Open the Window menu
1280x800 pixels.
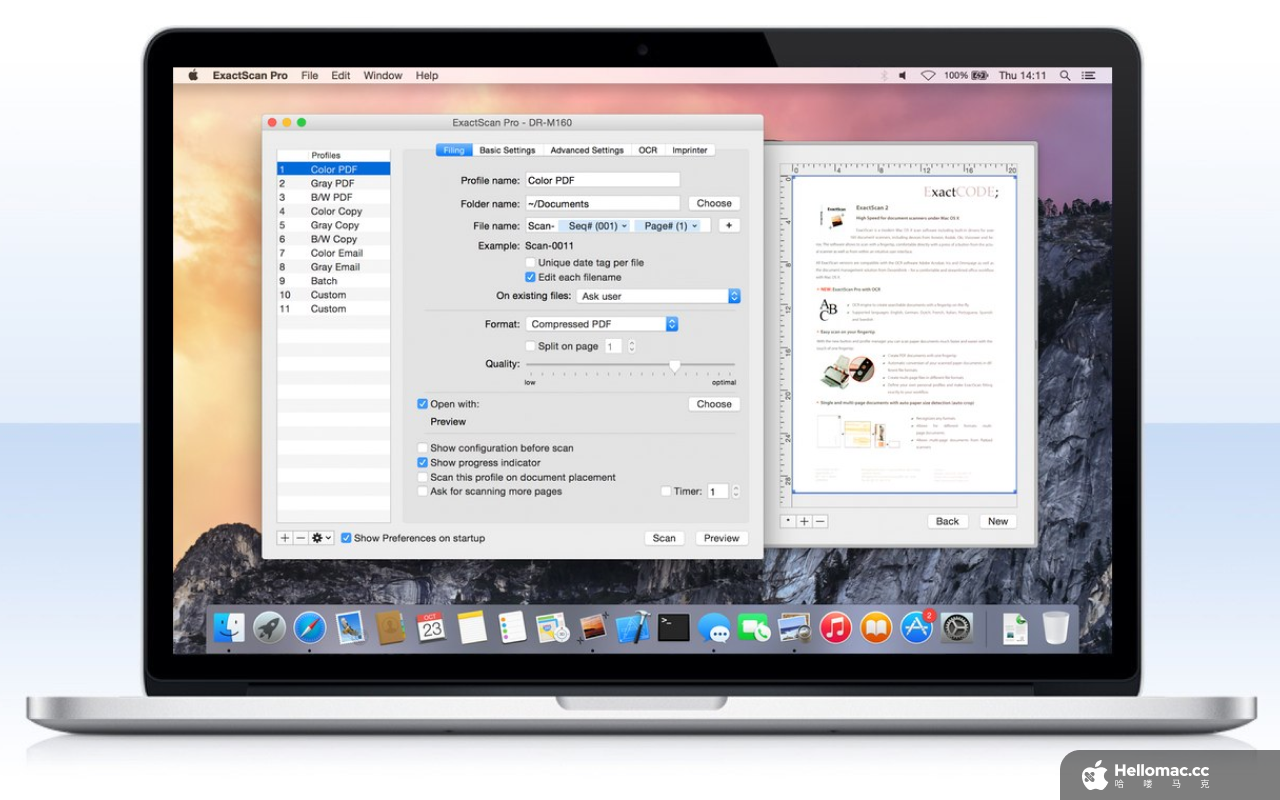(x=383, y=75)
